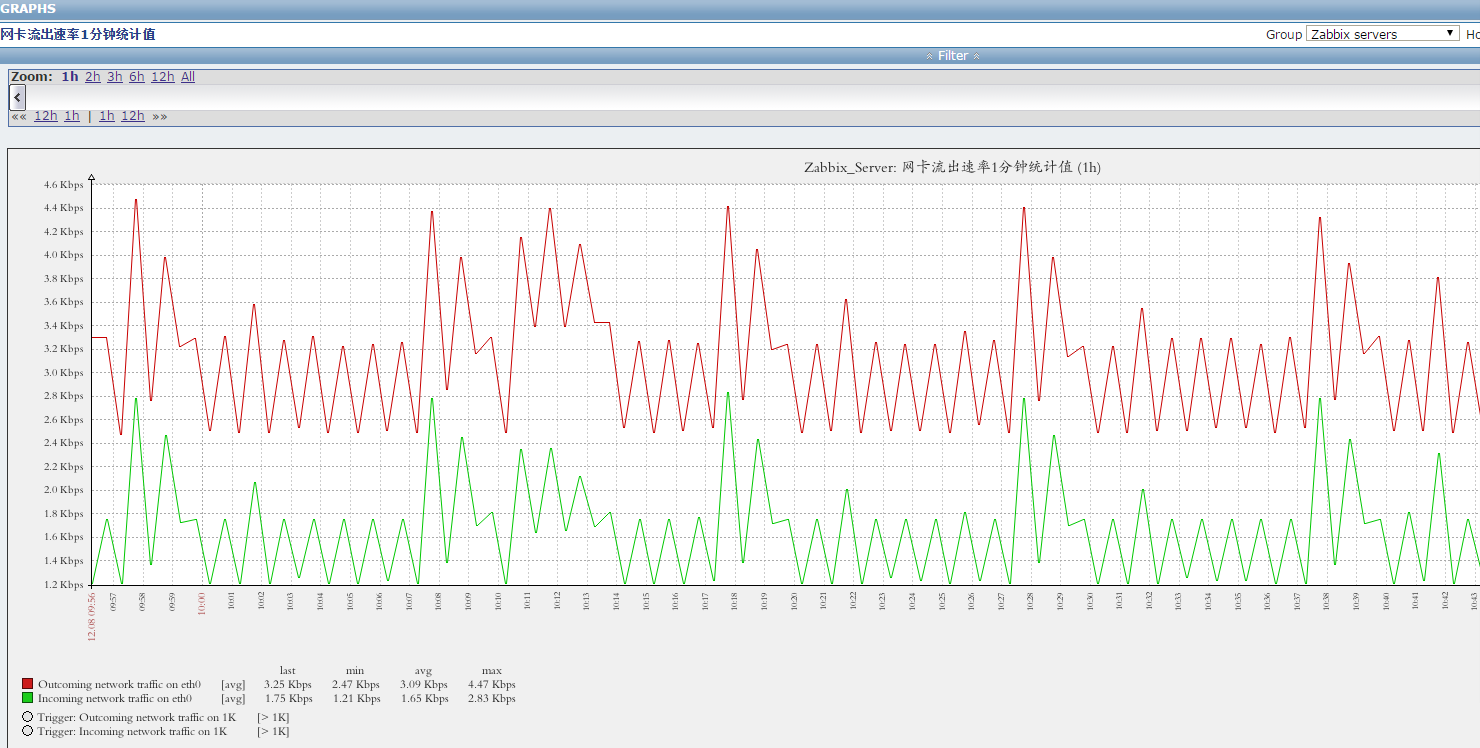Screen dimensions: 1480x748
Task: Move back 1h in navigation row
Action: [72, 116]
